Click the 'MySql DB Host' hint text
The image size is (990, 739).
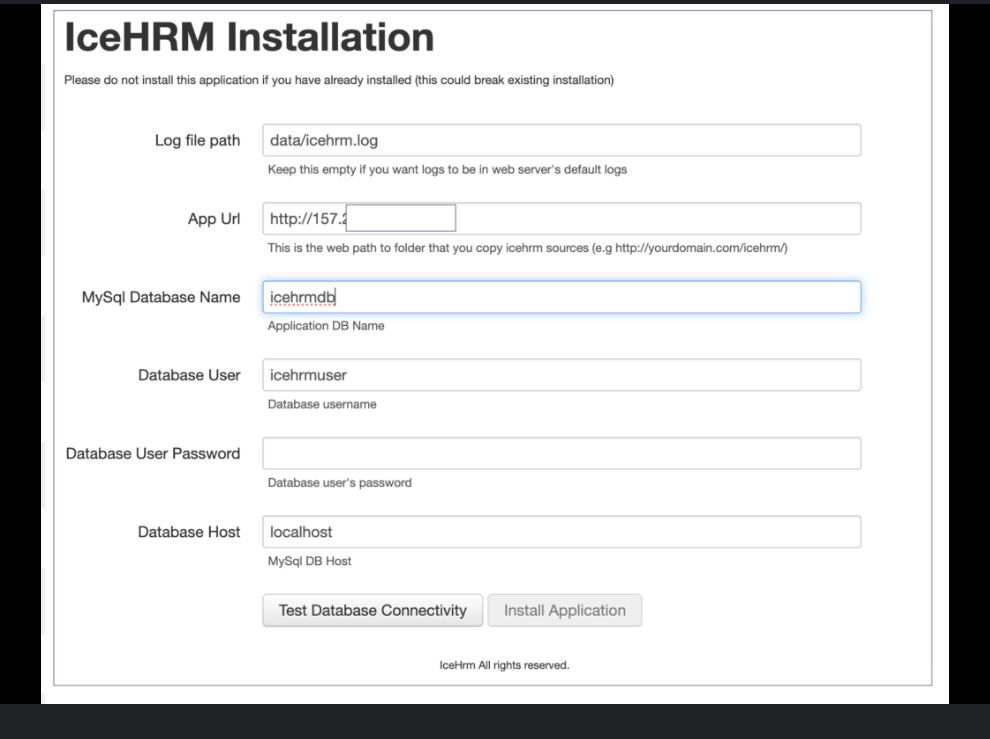[309, 561]
